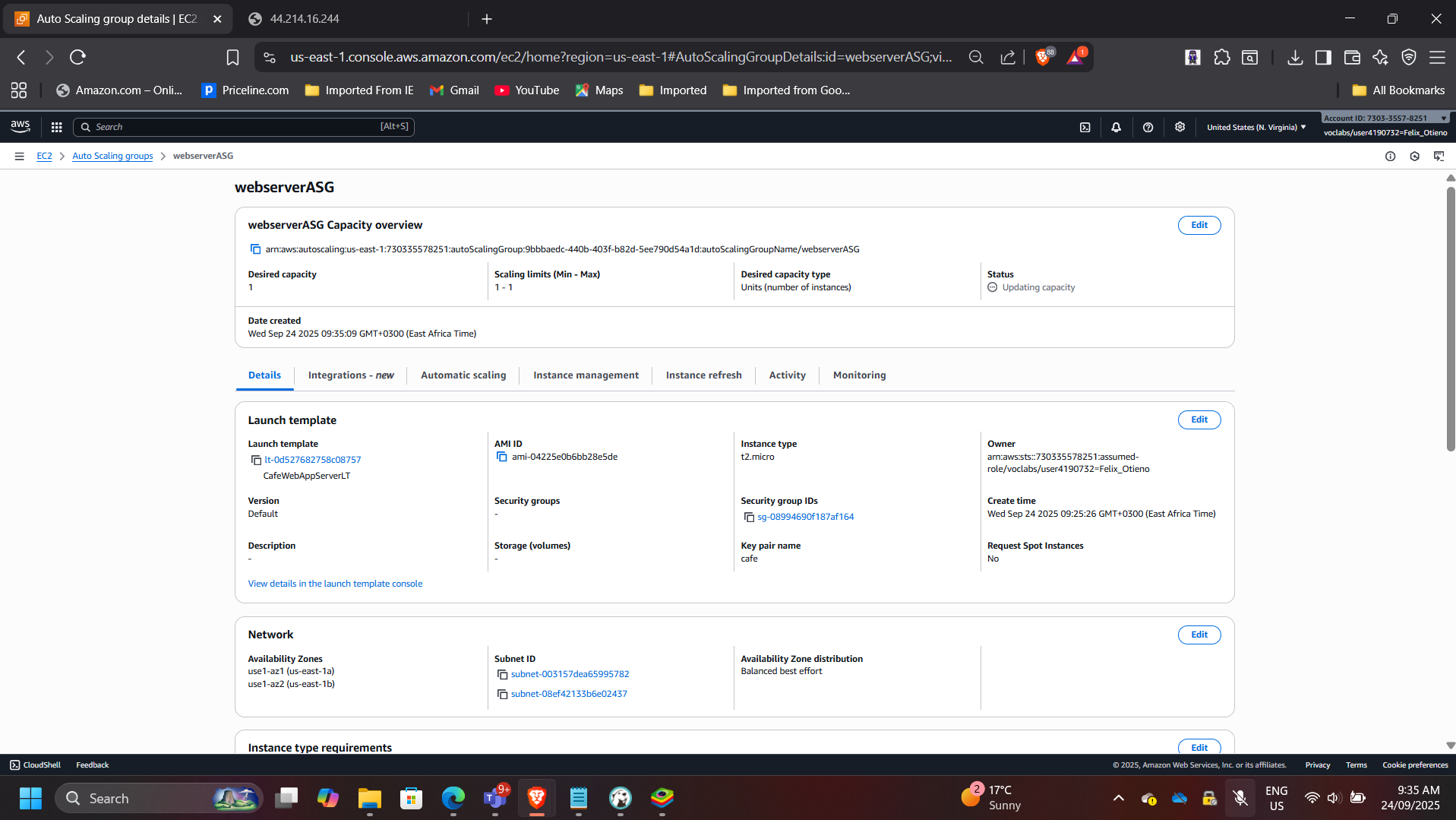The image size is (1456, 820).
Task: Open AWS CloudShell icon in top navigation
Action: tap(1085, 127)
